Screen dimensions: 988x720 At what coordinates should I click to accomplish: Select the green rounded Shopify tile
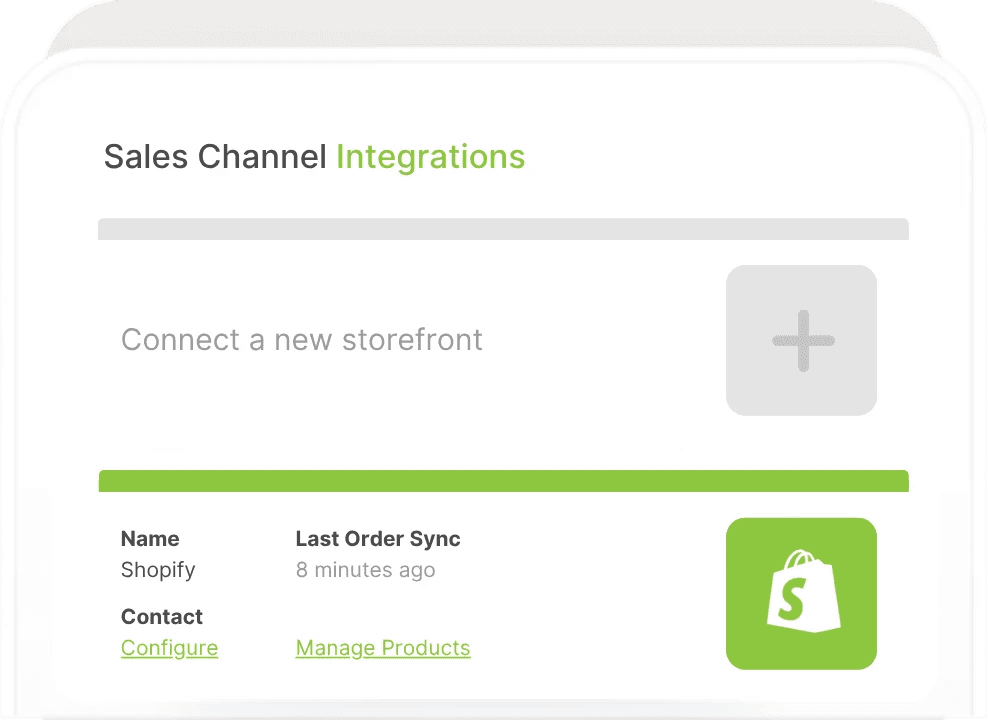(x=801, y=593)
